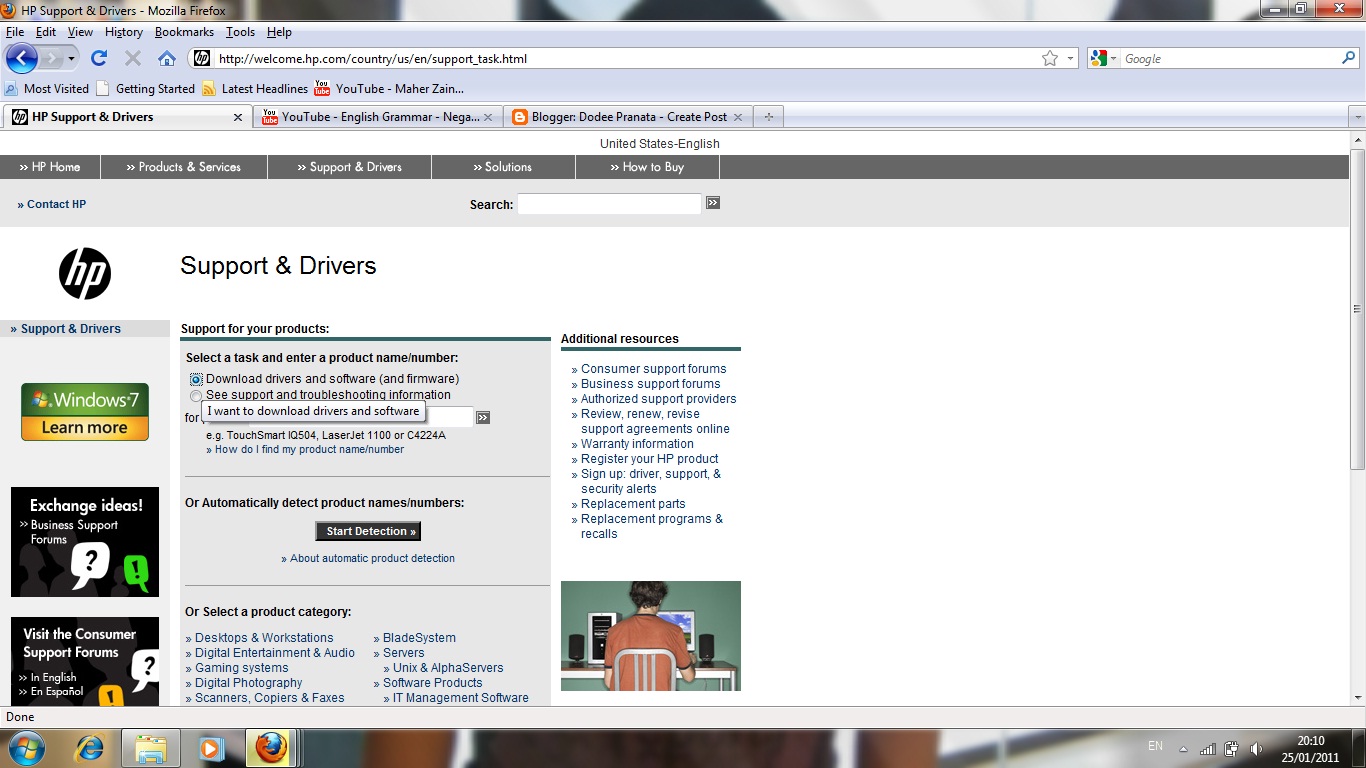This screenshot has width=1366, height=768.
Task: Click the Exchange ideas Business Support Forums banner
Action: coord(85,542)
